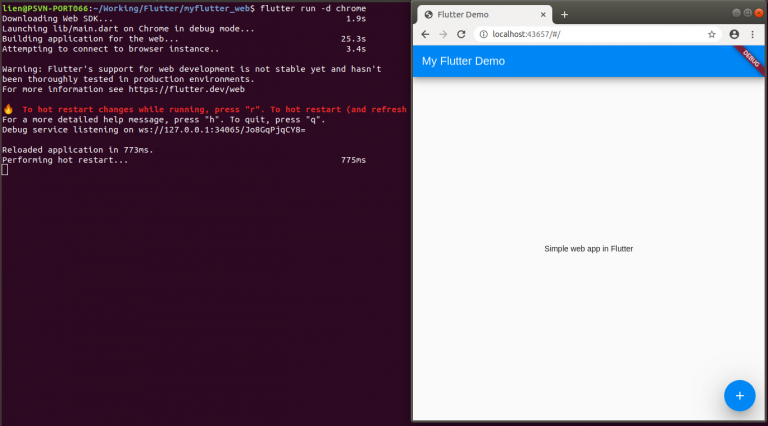Click the Chrome back arrow
Image resolution: width=768 pixels, height=426 pixels.
point(425,34)
